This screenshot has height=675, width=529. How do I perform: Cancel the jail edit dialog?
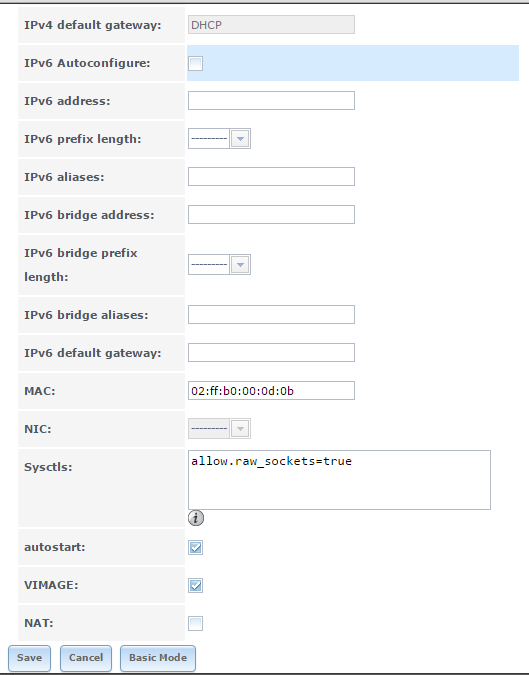point(86,658)
